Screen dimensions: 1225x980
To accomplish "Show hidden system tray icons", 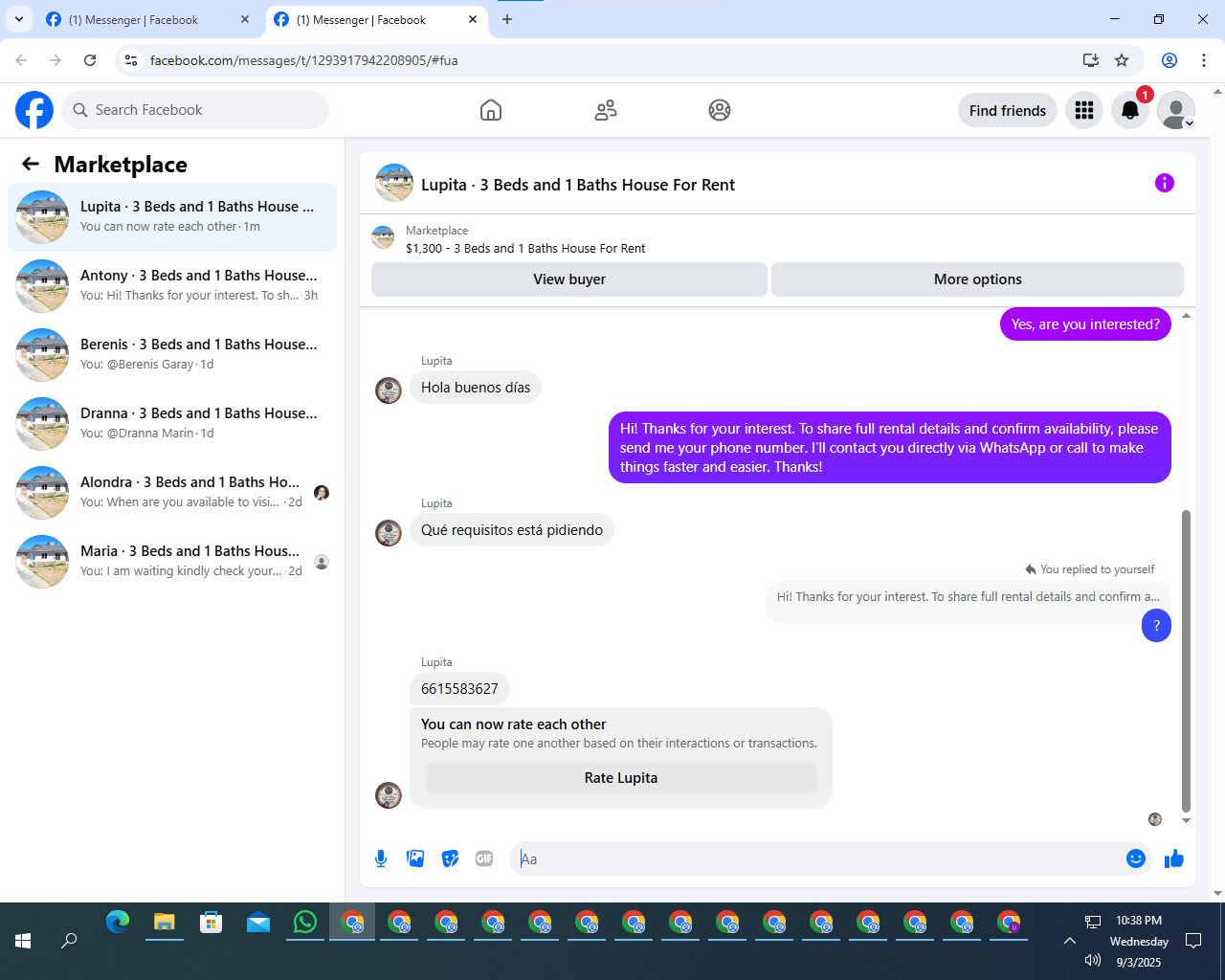I will pos(1070,941).
